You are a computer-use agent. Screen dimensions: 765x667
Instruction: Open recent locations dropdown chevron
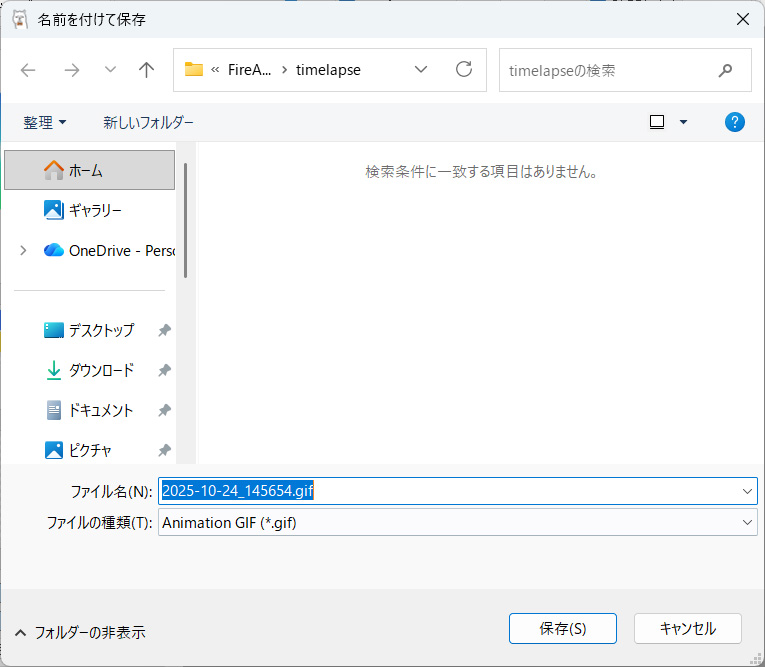coord(110,70)
